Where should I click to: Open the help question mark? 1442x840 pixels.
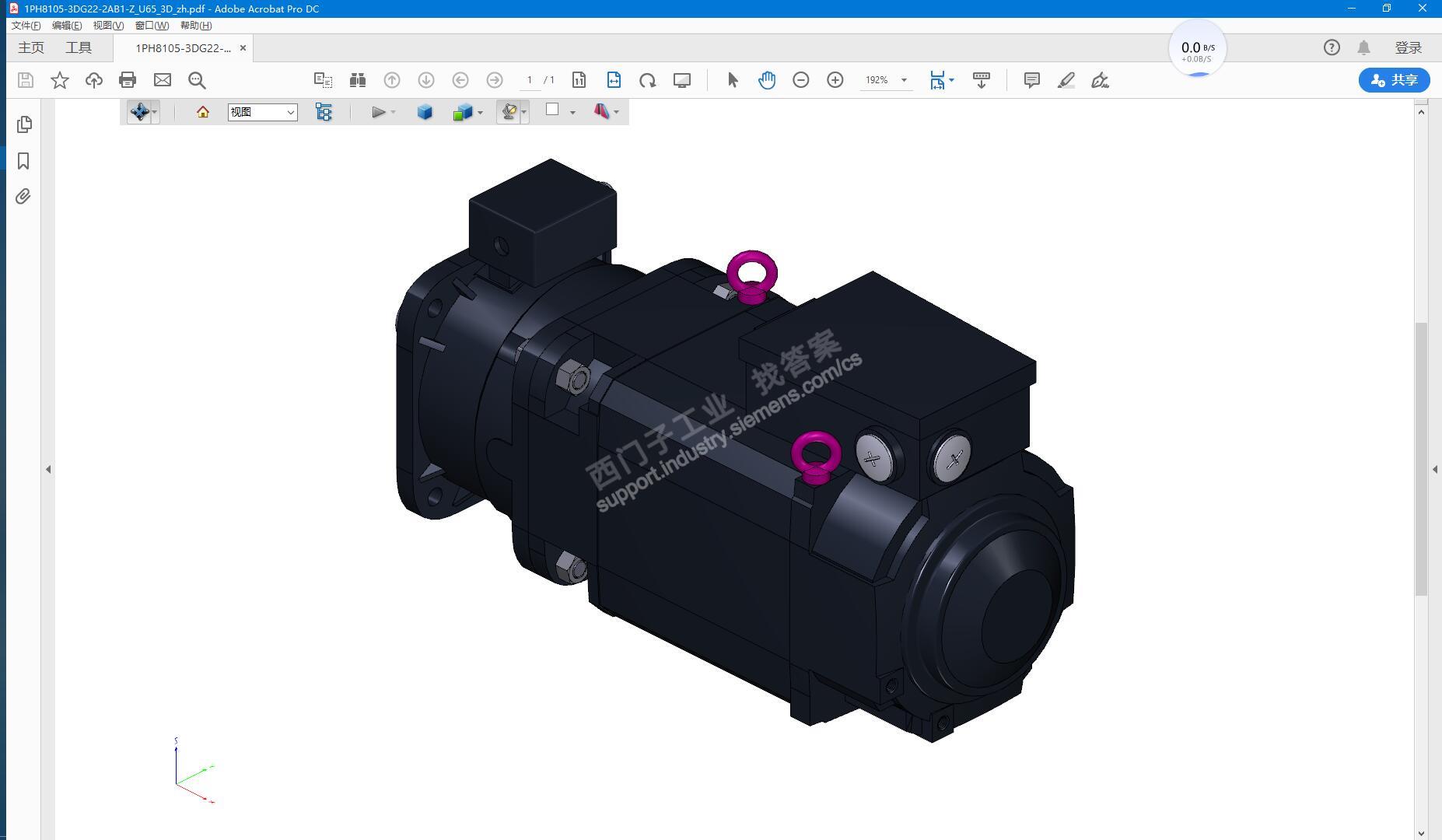point(1332,47)
